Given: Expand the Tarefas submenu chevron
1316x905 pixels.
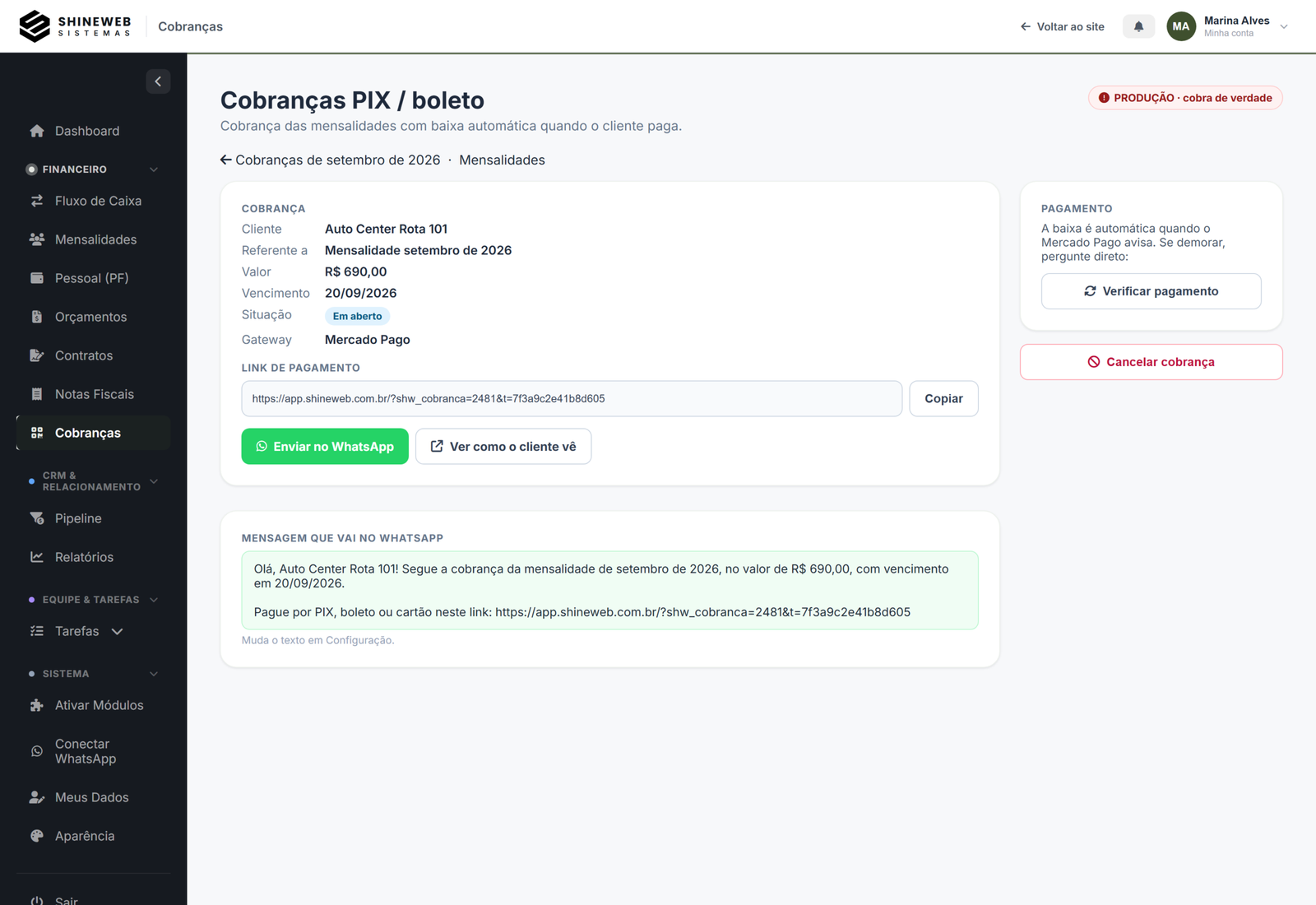Looking at the screenshot, I should pyautogui.click(x=117, y=631).
